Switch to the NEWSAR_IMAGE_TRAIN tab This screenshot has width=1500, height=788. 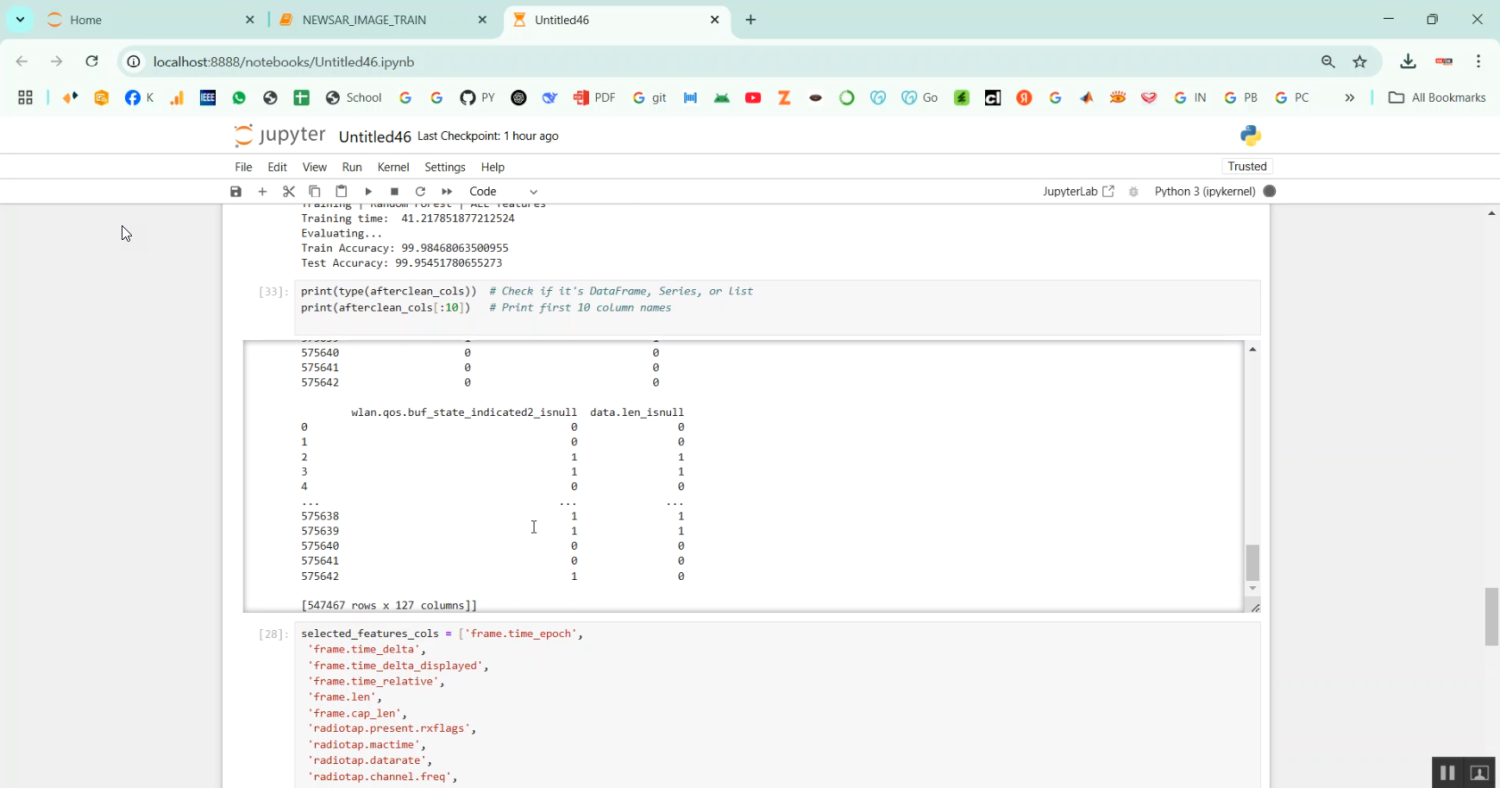click(379, 20)
